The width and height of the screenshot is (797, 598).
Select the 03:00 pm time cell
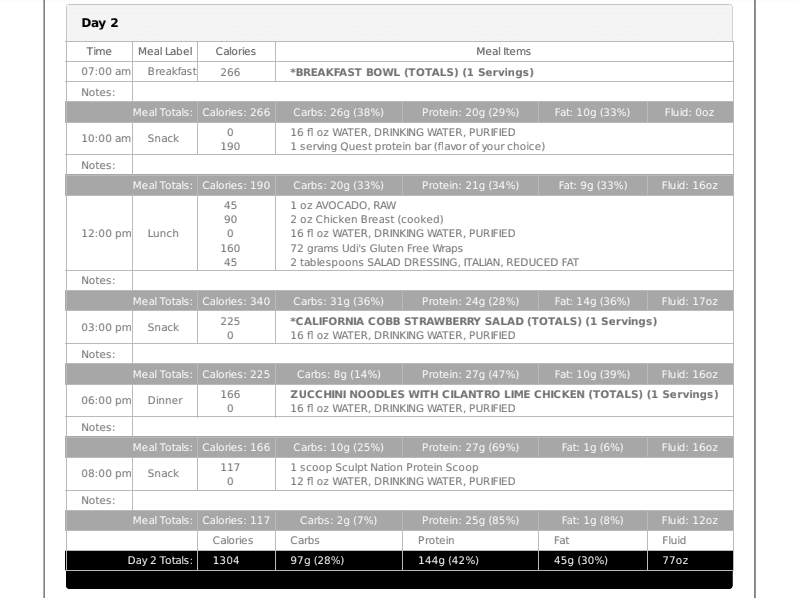point(106,327)
